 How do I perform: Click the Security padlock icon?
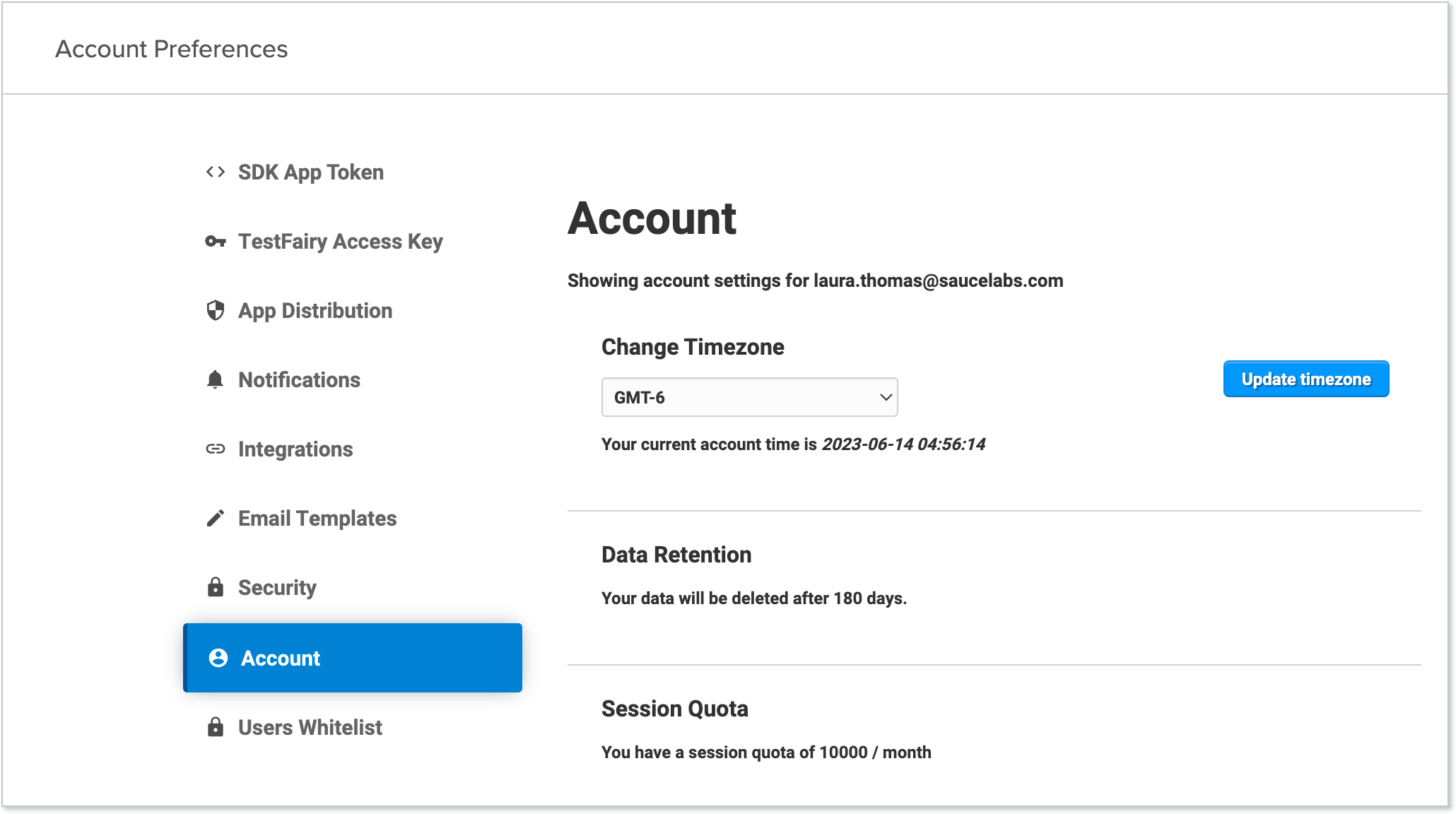coord(214,587)
